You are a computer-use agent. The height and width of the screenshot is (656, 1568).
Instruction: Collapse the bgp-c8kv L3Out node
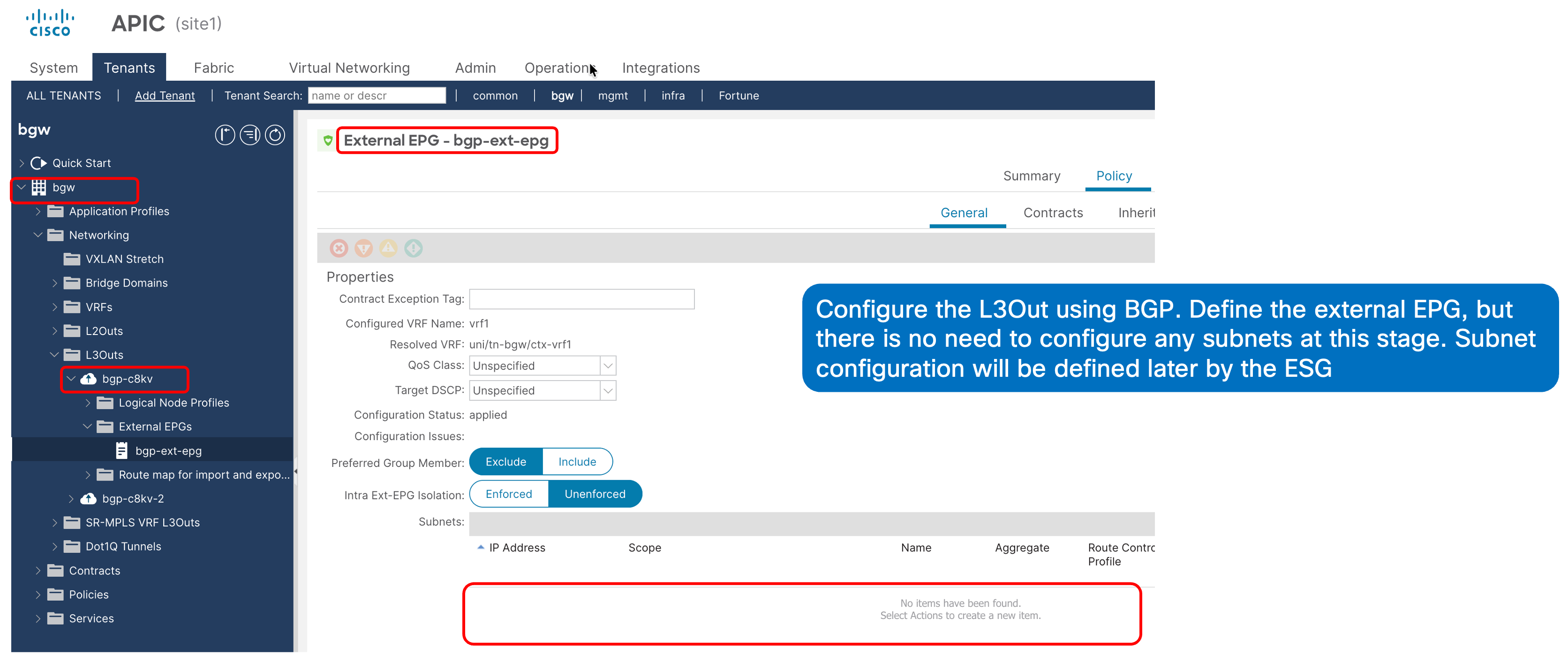point(71,379)
